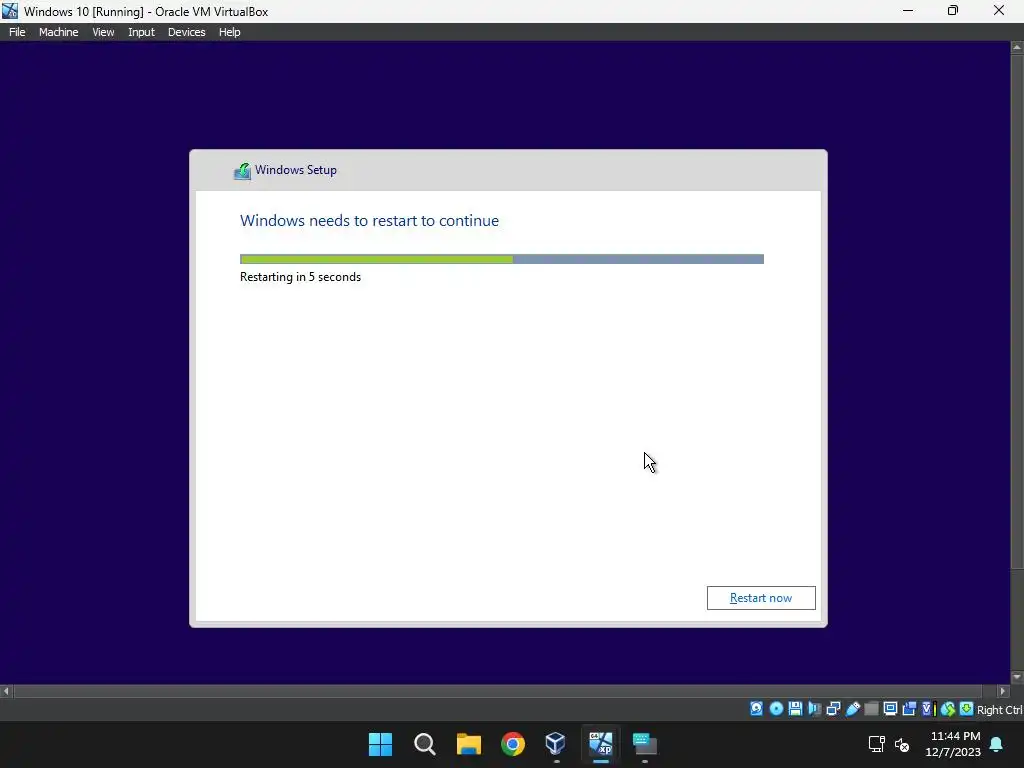
Task: Click the shared folders status icon
Action: [871, 709]
